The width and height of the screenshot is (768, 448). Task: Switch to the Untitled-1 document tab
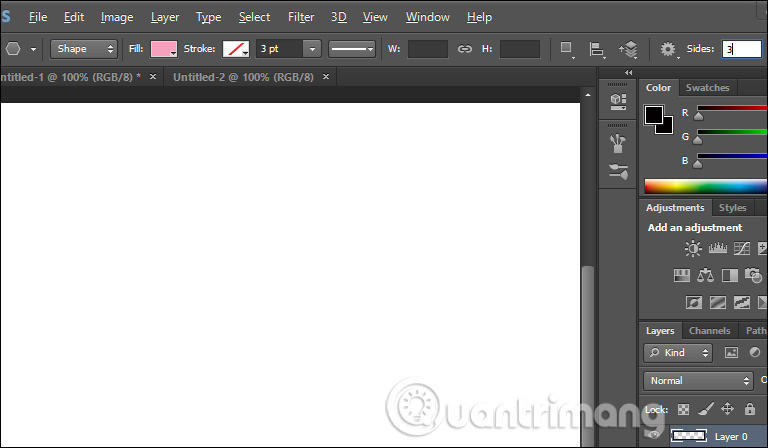click(70, 77)
